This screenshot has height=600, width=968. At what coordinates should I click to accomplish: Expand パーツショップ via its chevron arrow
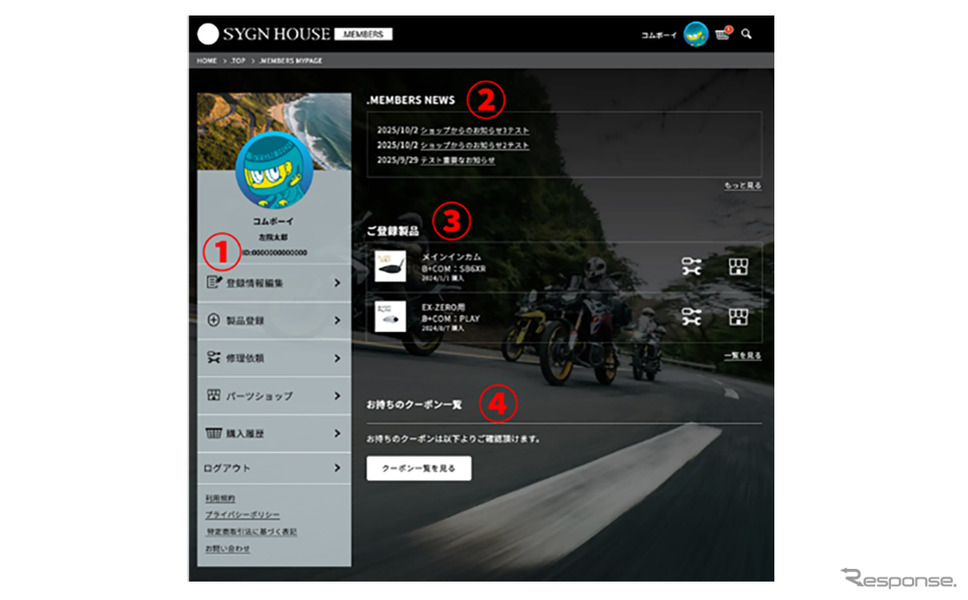pos(337,396)
